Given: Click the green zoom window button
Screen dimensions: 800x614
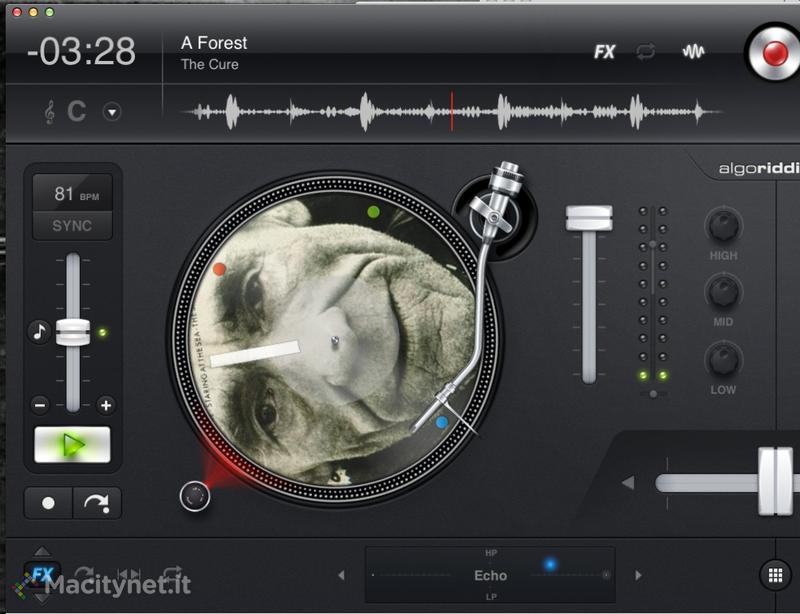Looking at the screenshot, I should click(49, 12).
